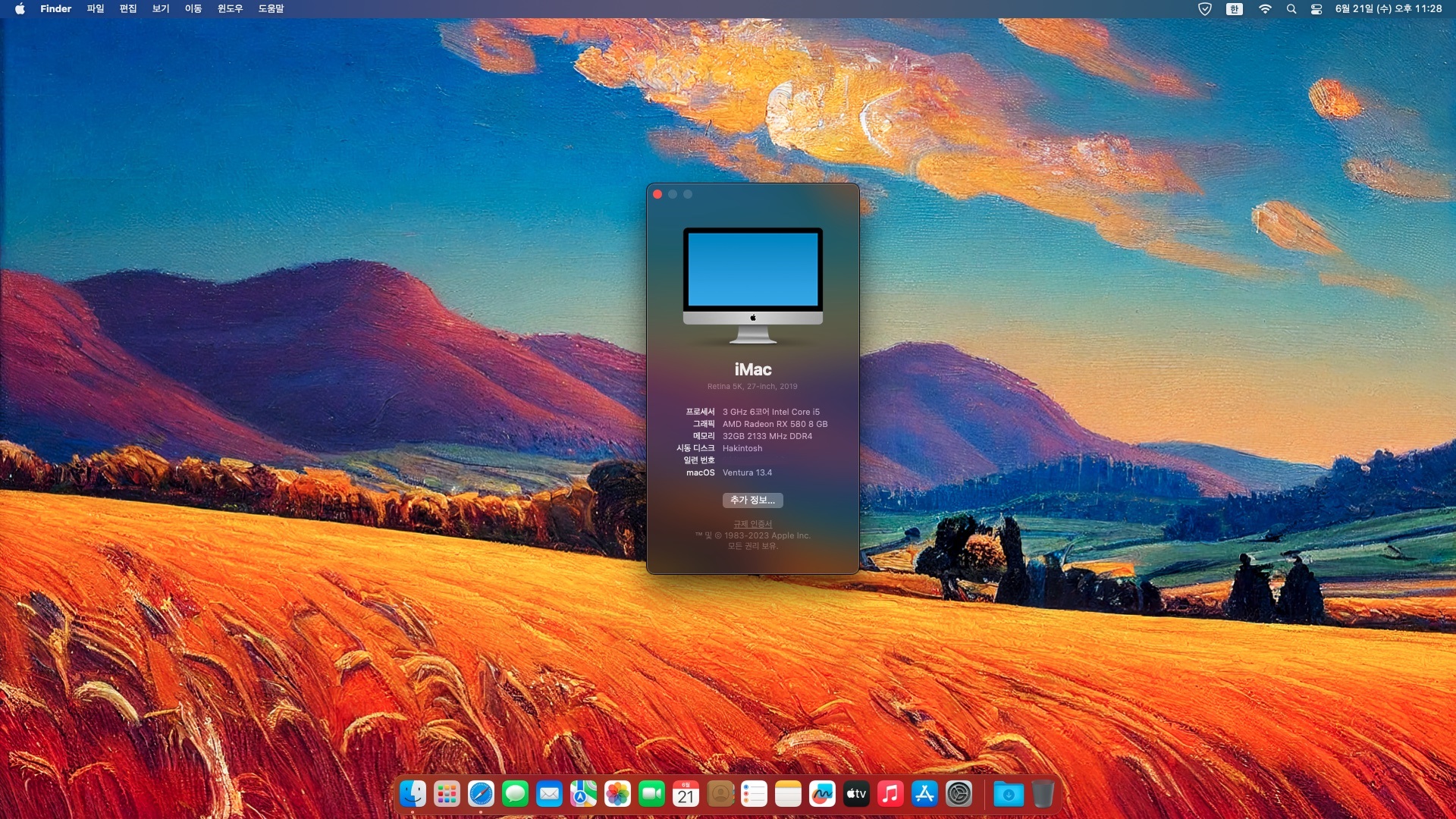The image size is (1456, 819).
Task: Click the iMac image in About window
Action: coord(752,286)
